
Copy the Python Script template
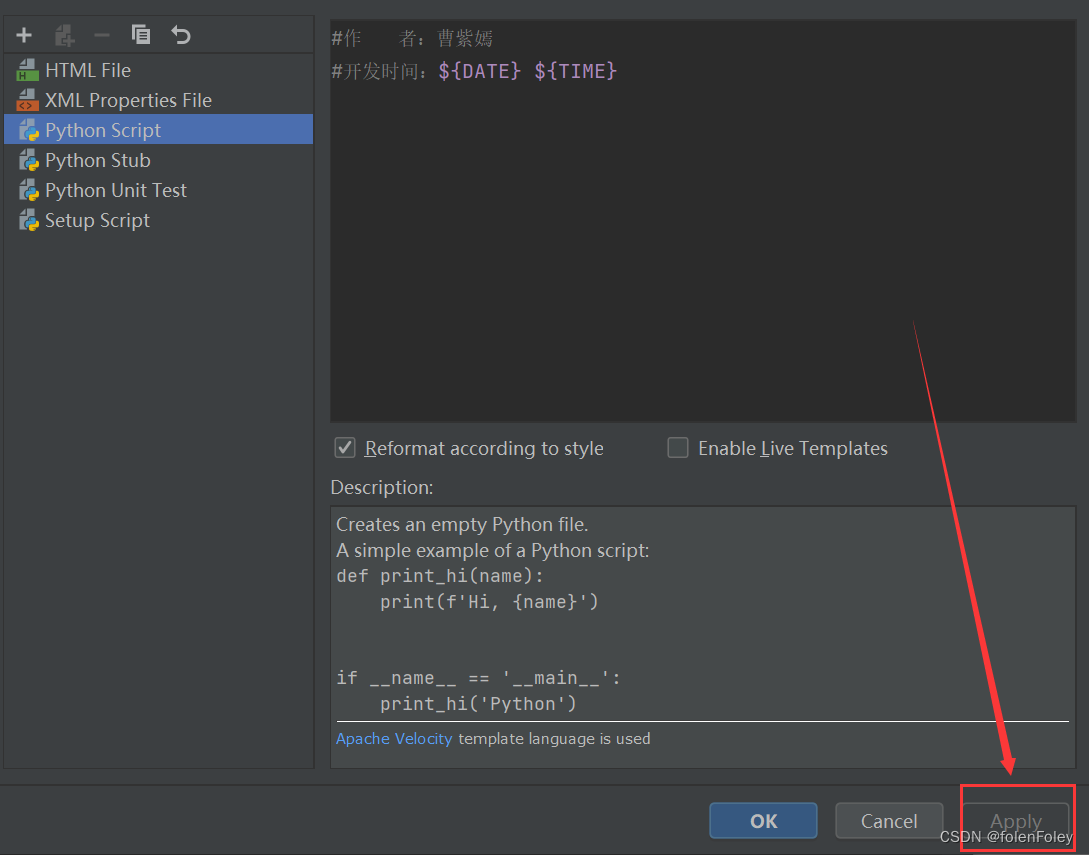pos(140,34)
